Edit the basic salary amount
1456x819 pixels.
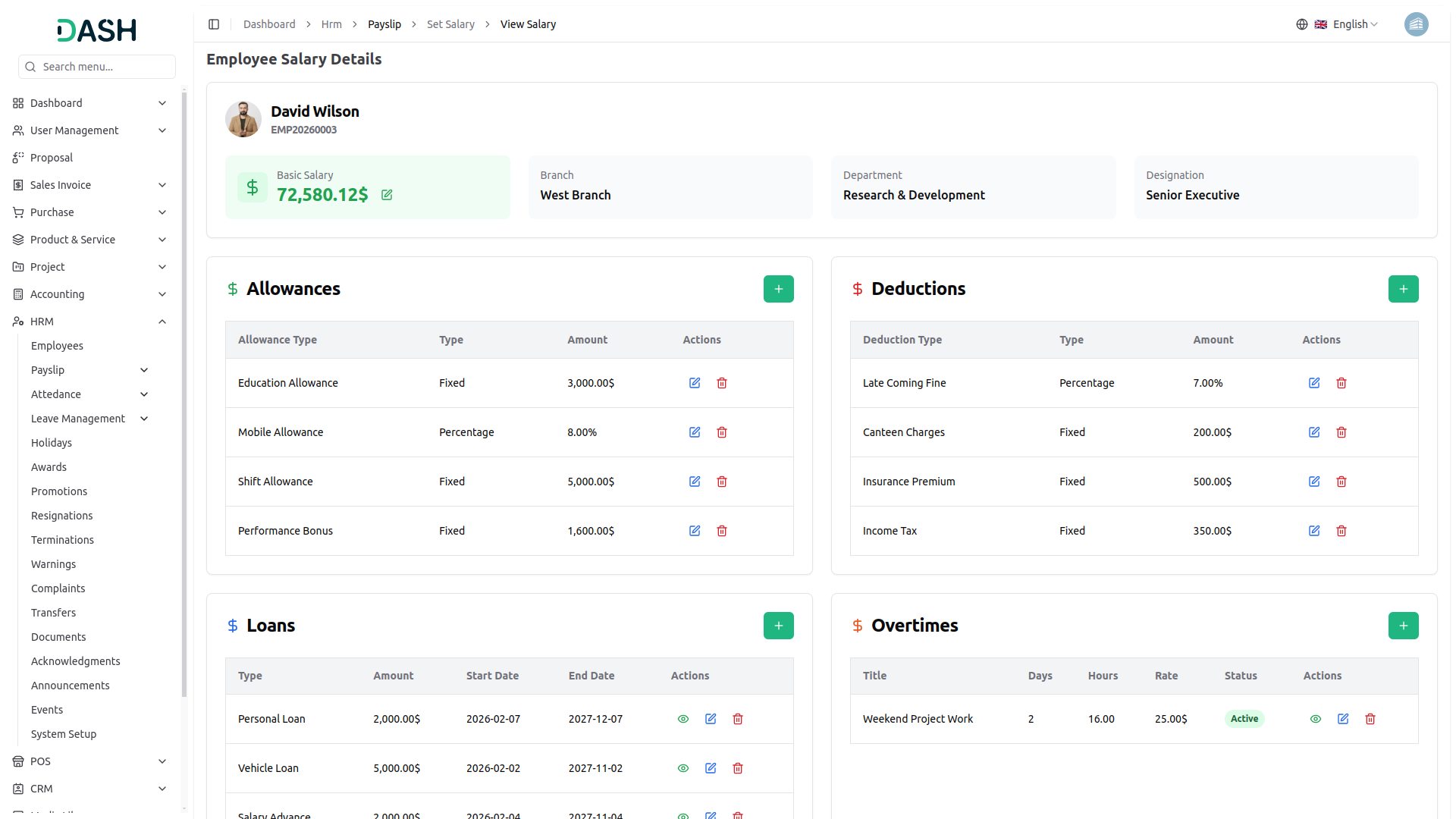(387, 195)
